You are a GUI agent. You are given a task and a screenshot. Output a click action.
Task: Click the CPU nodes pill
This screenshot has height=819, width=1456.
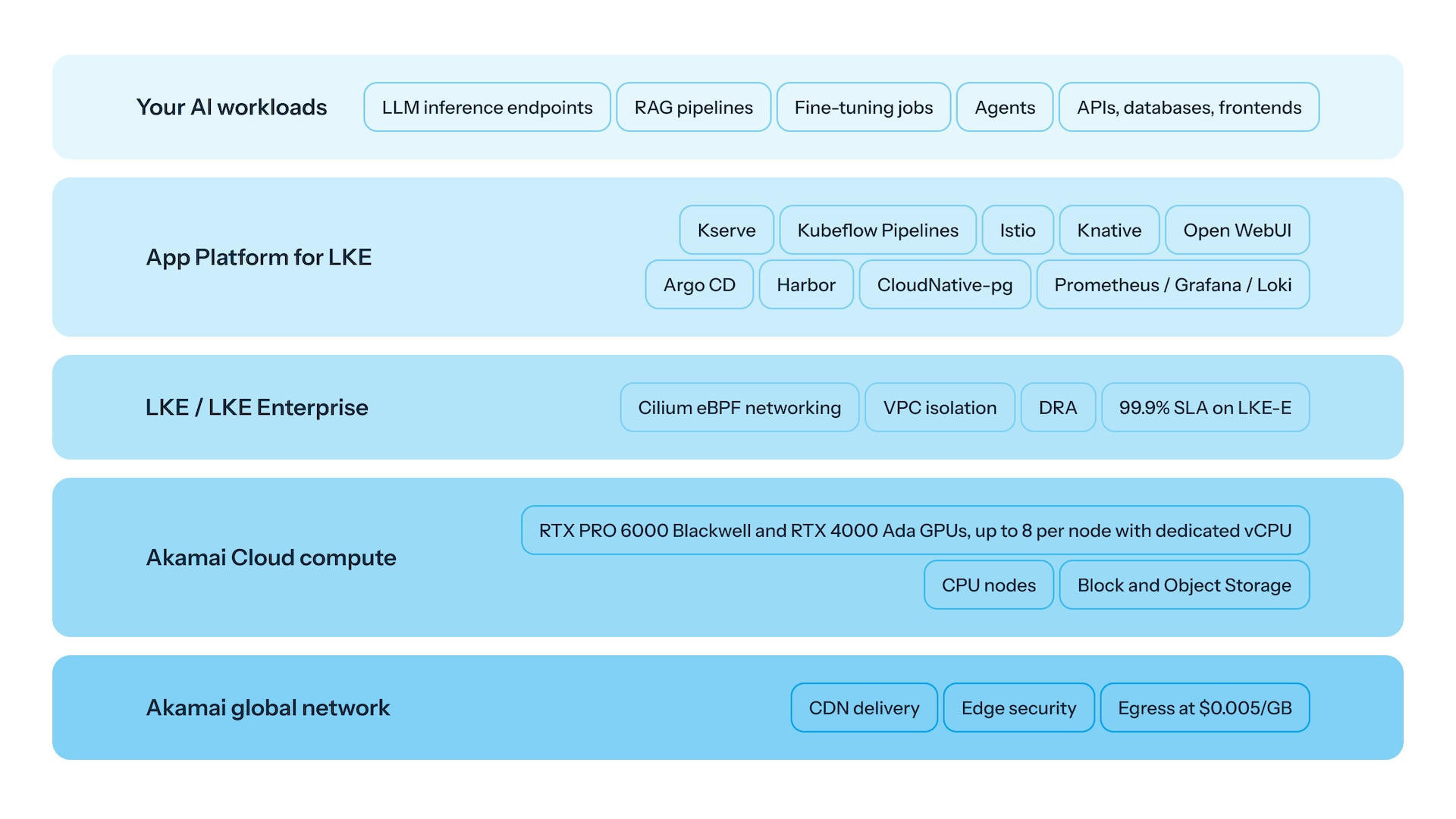click(x=989, y=585)
